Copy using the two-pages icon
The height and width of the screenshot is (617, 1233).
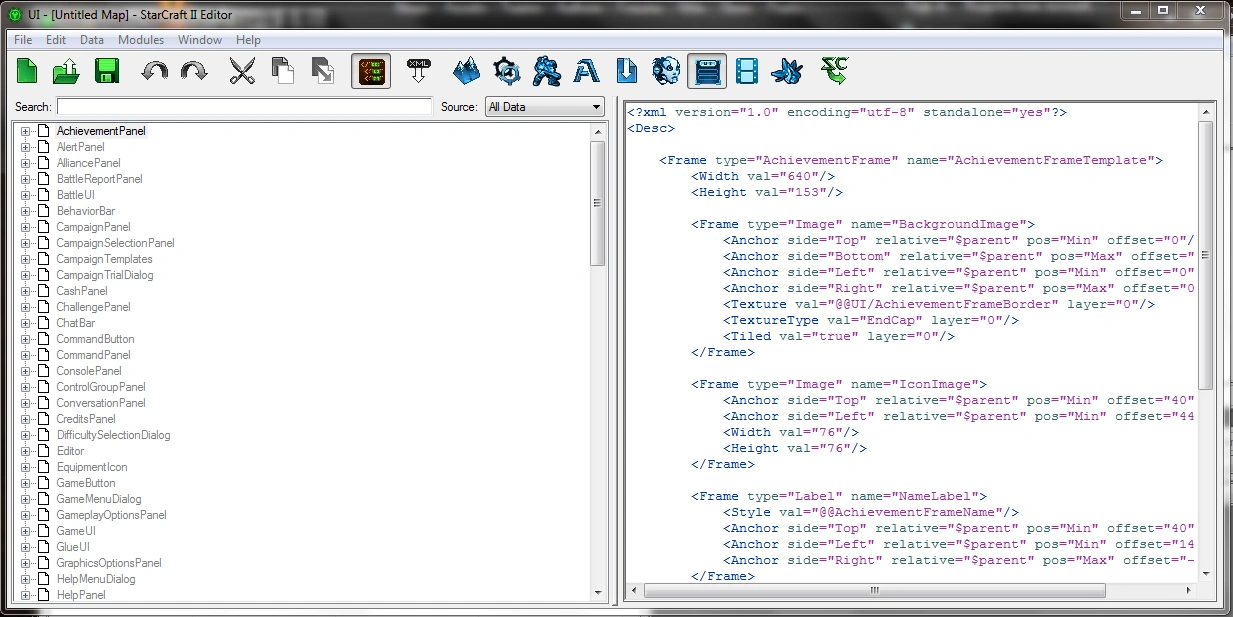pyautogui.click(x=283, y=71)
